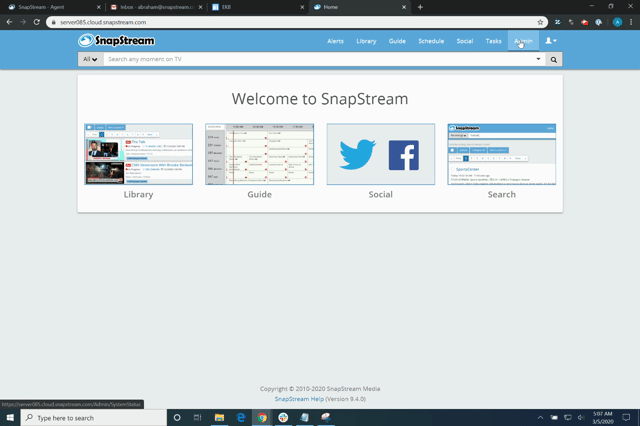Open the Alerts menu
The width and height of the screenshot is (640, 426).
pyautogui.click(x=335, y=41)
